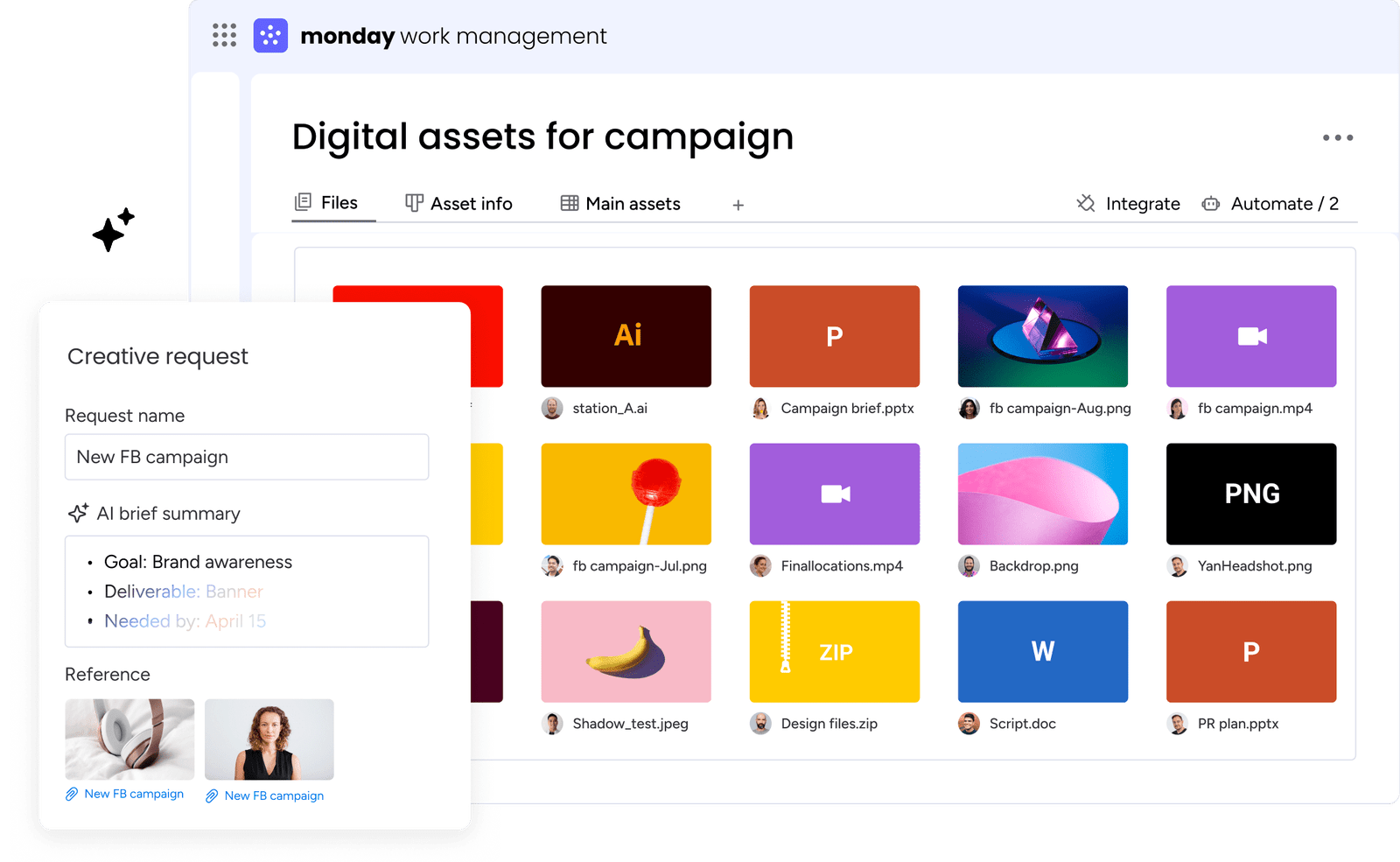The image size is (1400, 862).
Task: Open the three-dot board options menu
Action: (x=1337, y=137)
